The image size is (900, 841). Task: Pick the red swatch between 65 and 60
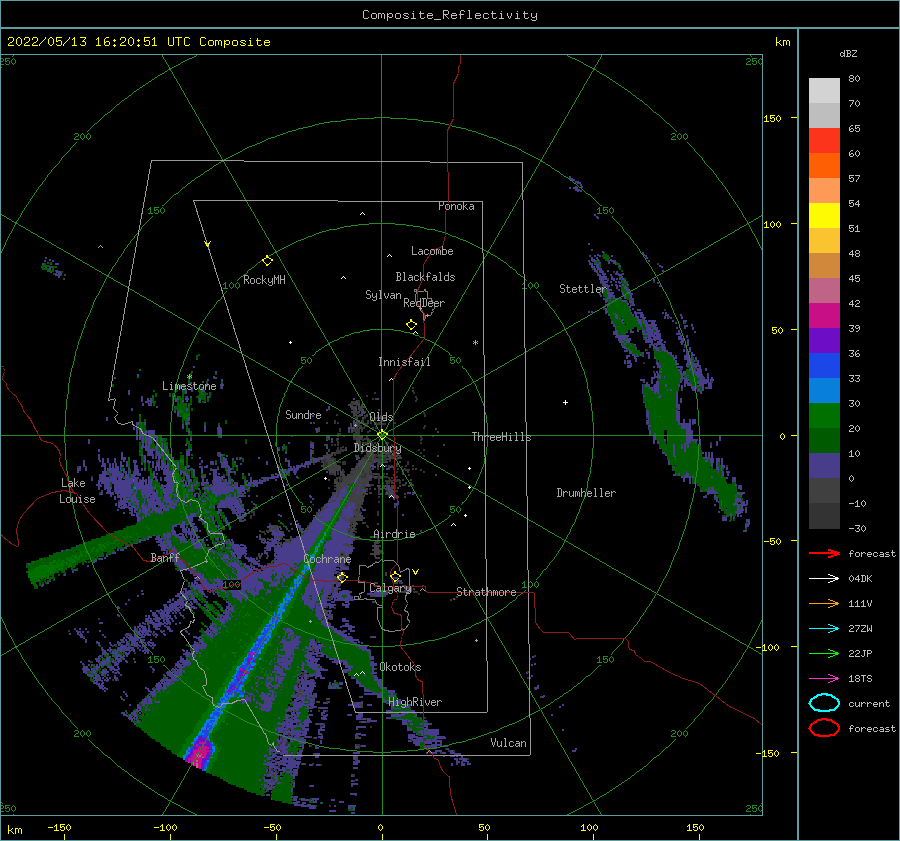click(x=824, y=140)
